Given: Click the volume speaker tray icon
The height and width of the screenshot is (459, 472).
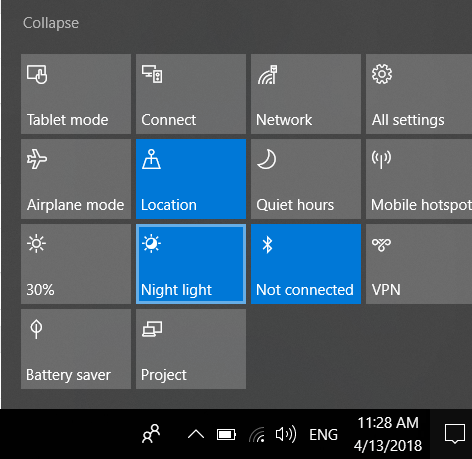Looking at the screenshot, I should (286, 434).
